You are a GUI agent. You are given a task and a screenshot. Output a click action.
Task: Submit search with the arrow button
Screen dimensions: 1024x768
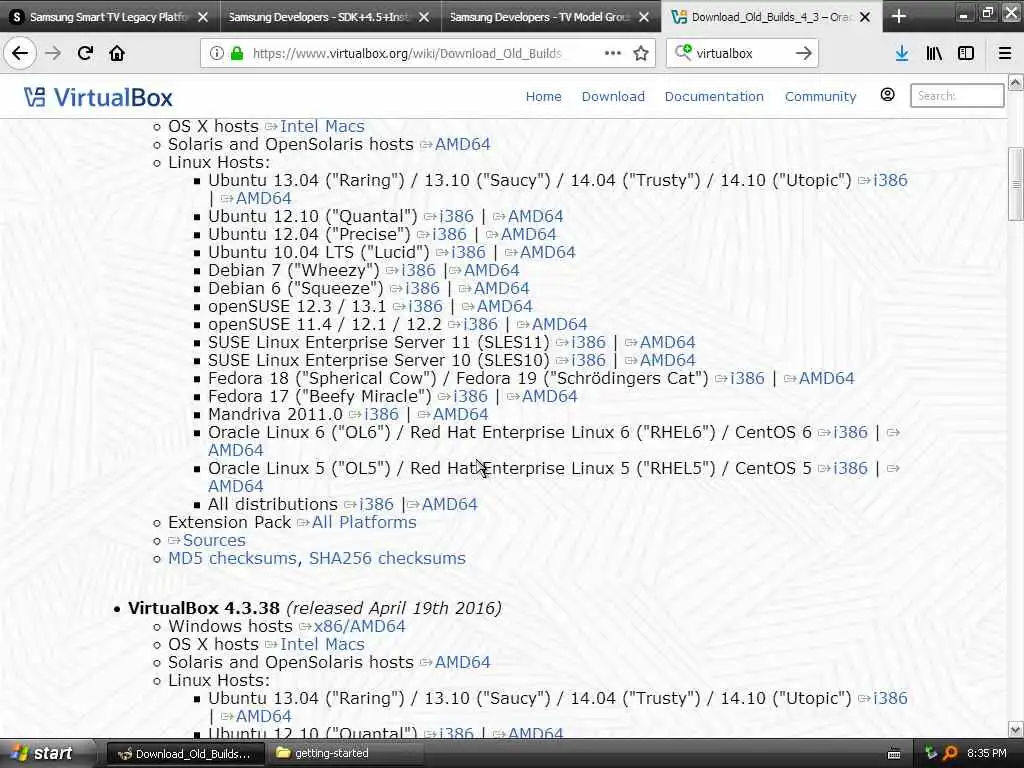click(803, 54)
